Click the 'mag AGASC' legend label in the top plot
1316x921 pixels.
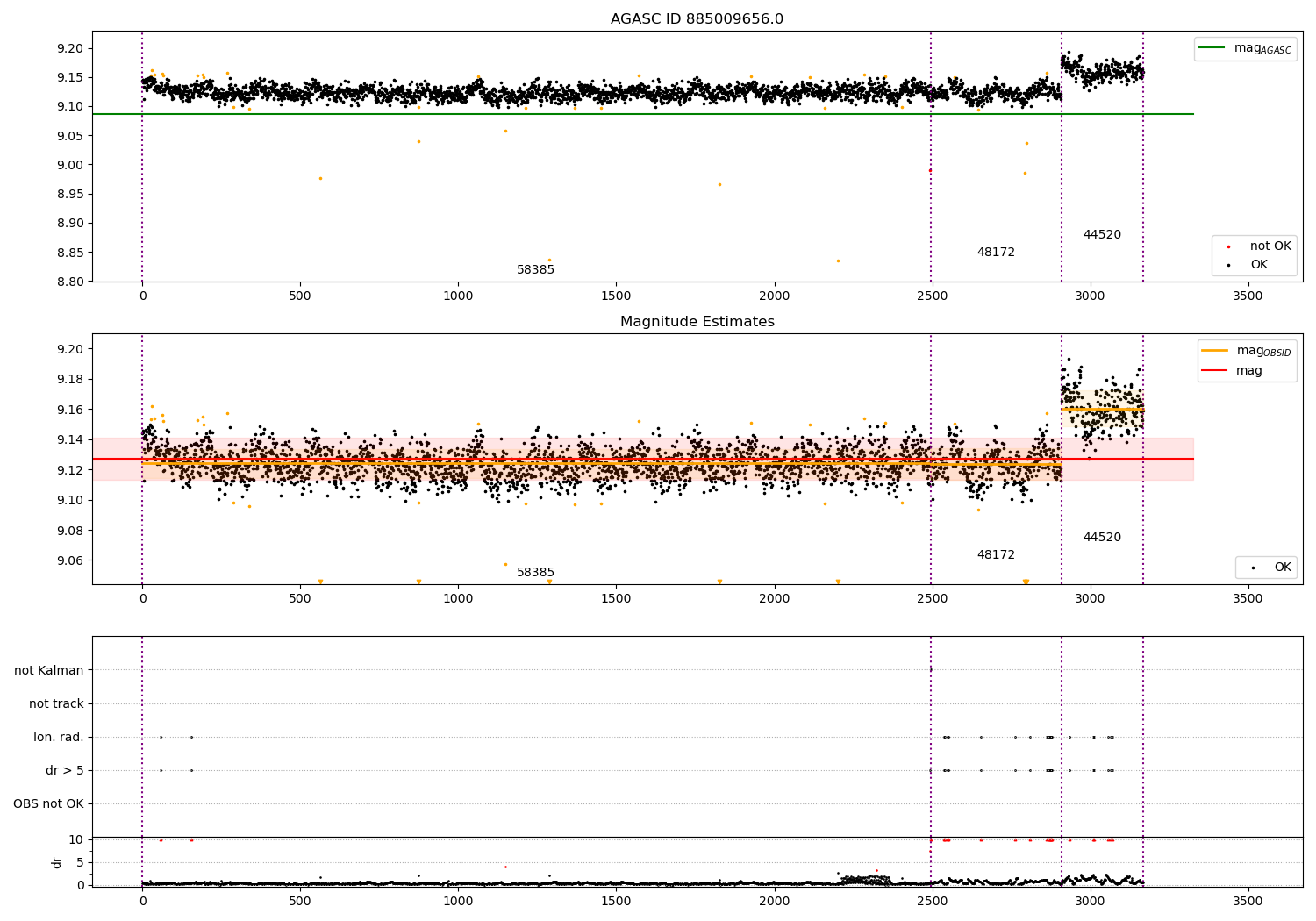1262,49
